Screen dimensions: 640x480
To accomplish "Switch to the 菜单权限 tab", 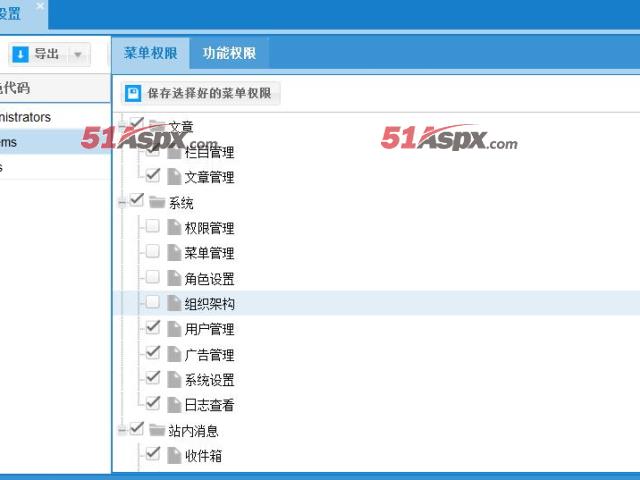I will 150,53.
